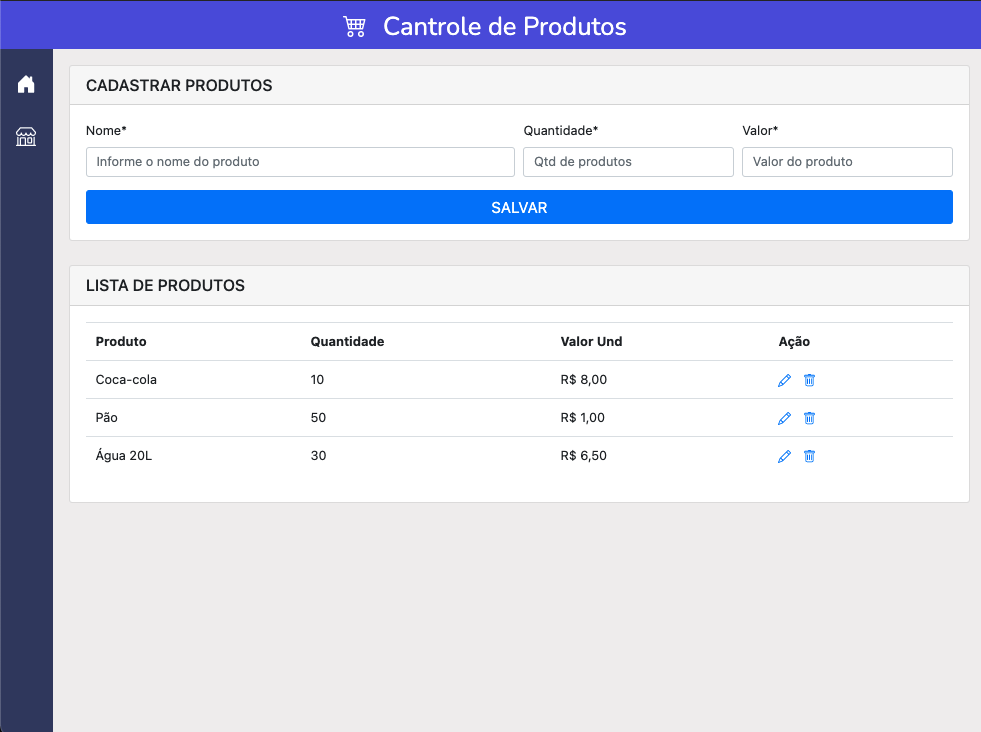The width and height of the screenshot is (981, 732).
Task: Select the 'Valor do produto' input field
Action: (x=847, y=162)
